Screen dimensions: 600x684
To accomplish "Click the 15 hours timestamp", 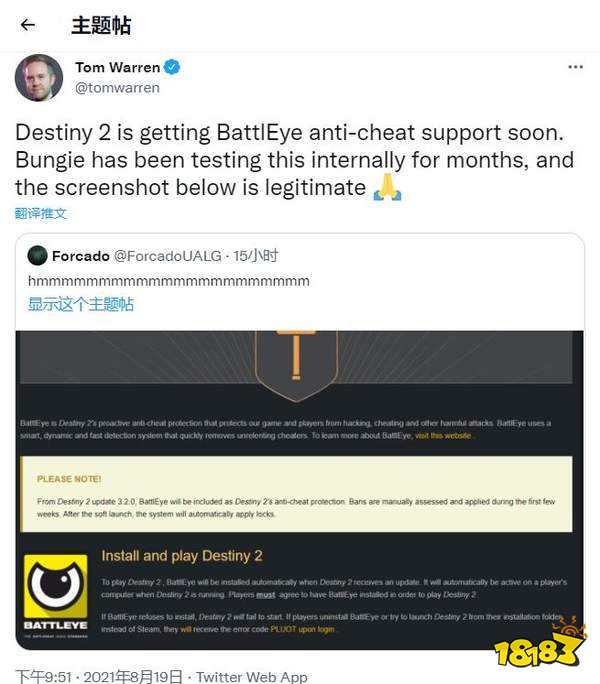I will tap(256, 256).
